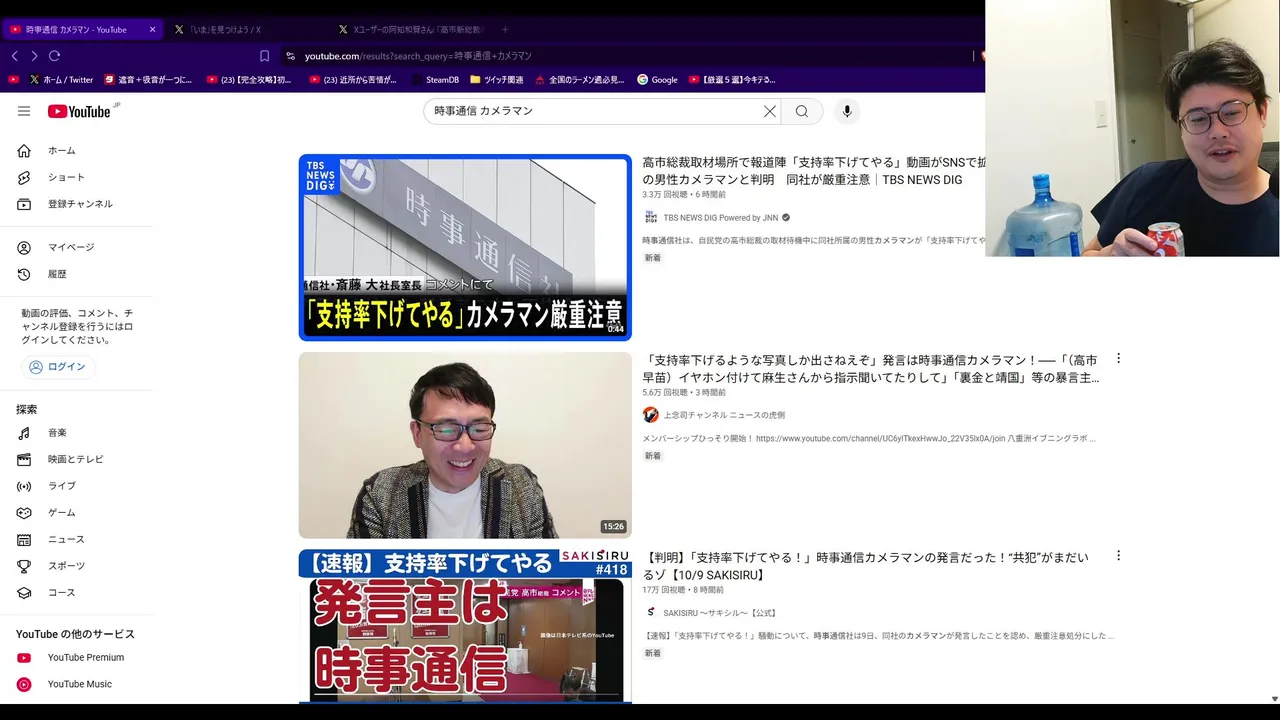Click the ログイン sign-in button
The width and height of the screenshot is (1280, 720).
(57, 367)
